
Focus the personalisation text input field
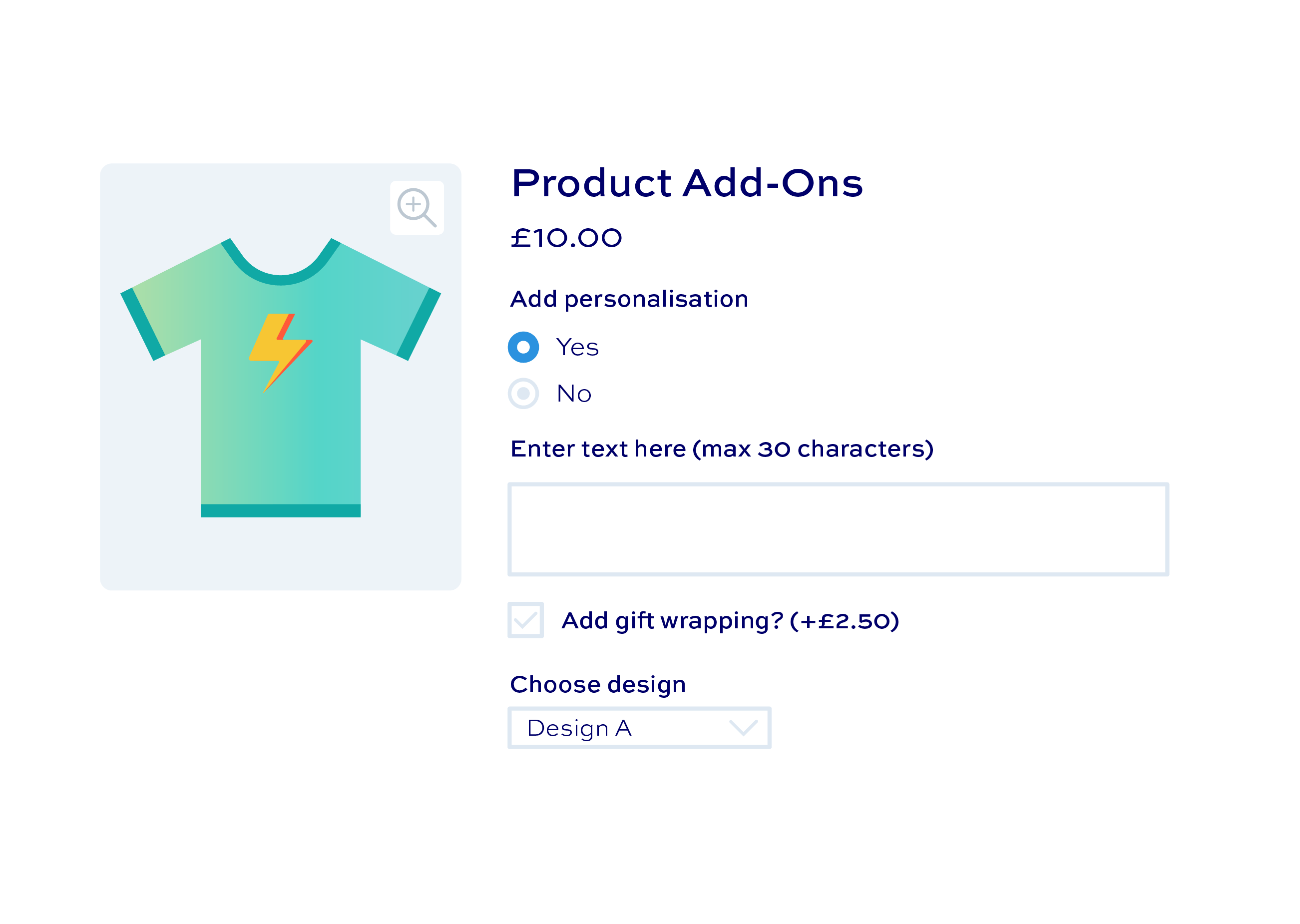[838, 529]
